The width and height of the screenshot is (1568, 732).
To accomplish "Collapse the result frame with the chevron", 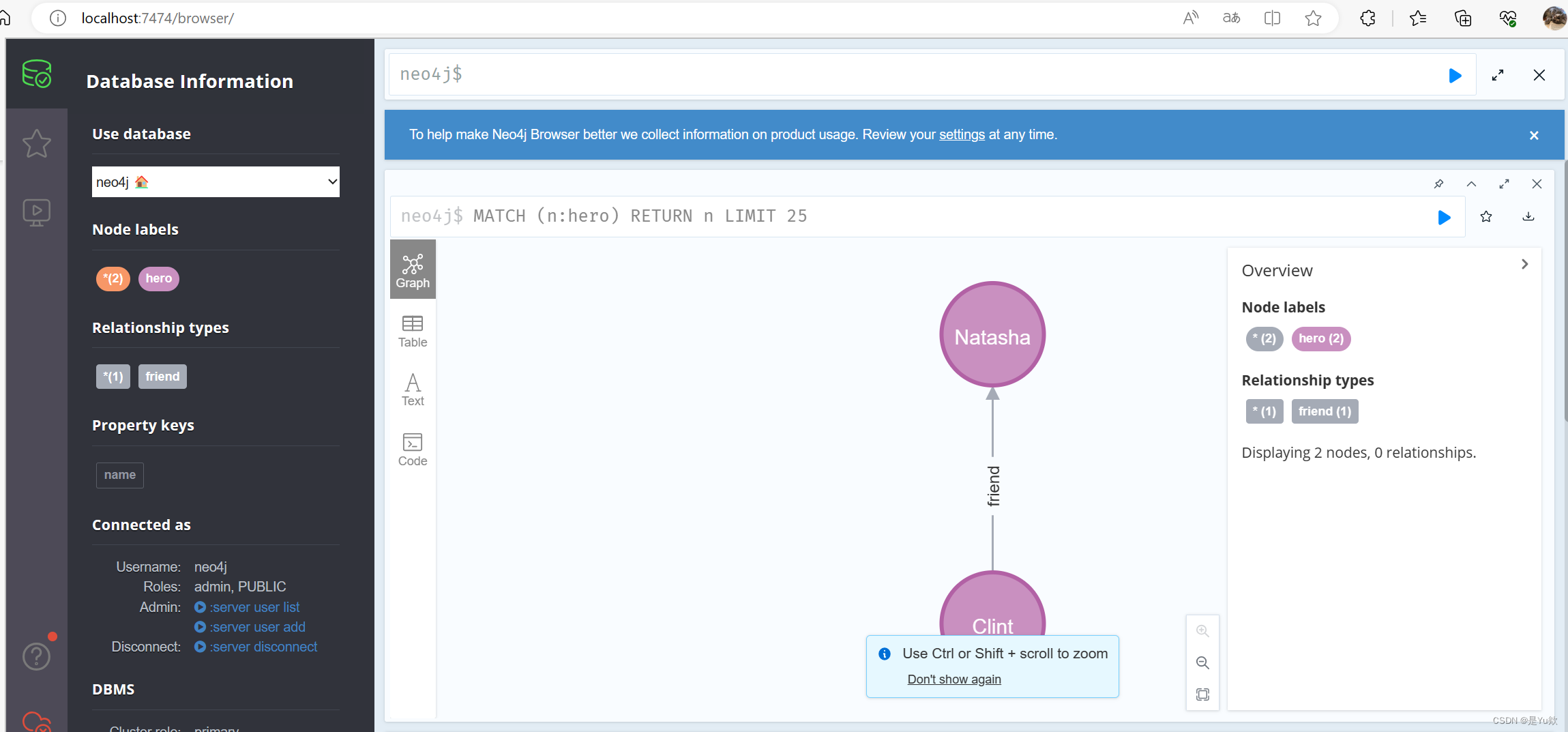I will pos(1471,184).
